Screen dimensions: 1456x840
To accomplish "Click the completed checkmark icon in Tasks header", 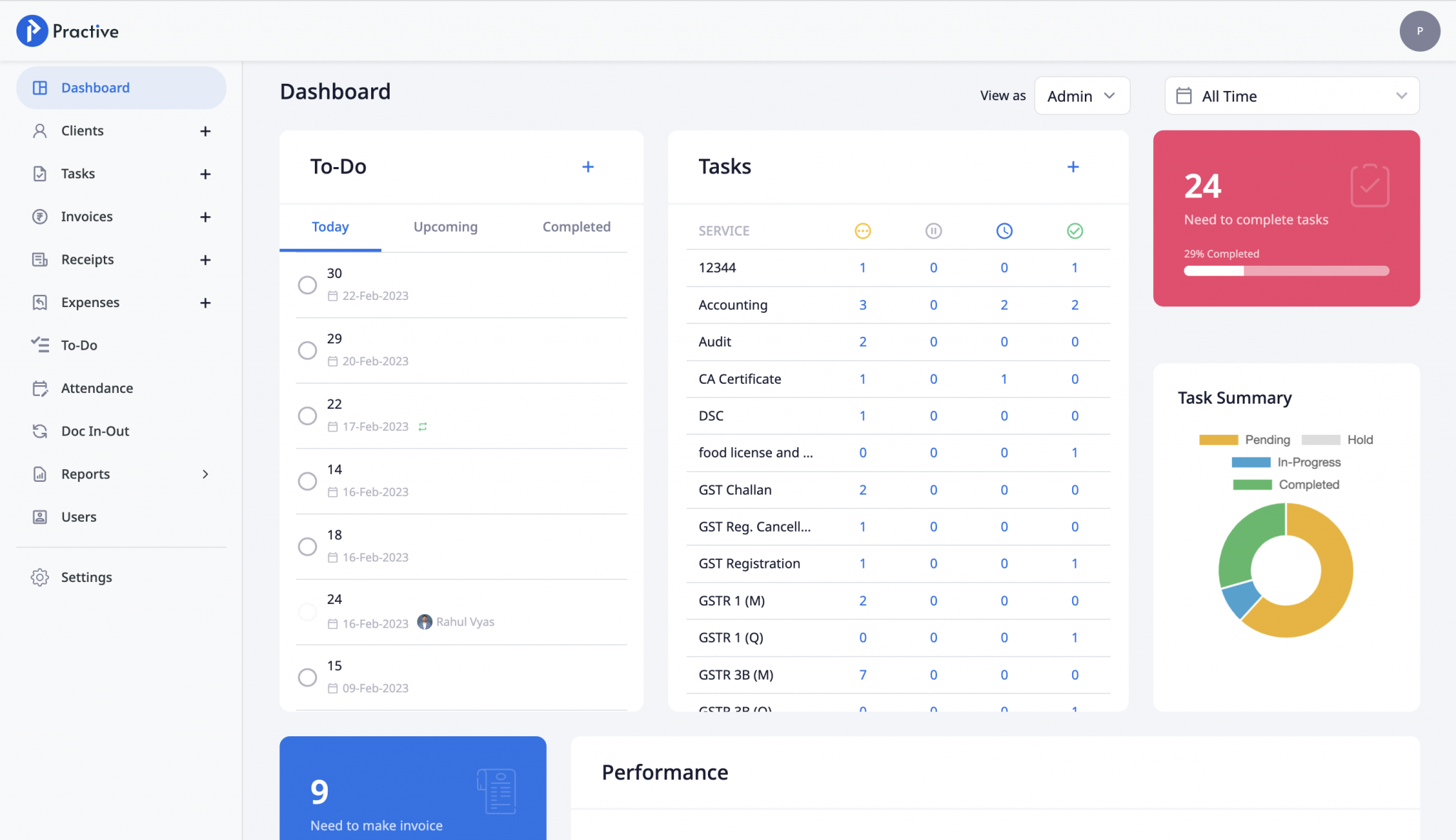I will pos(1074,231).
